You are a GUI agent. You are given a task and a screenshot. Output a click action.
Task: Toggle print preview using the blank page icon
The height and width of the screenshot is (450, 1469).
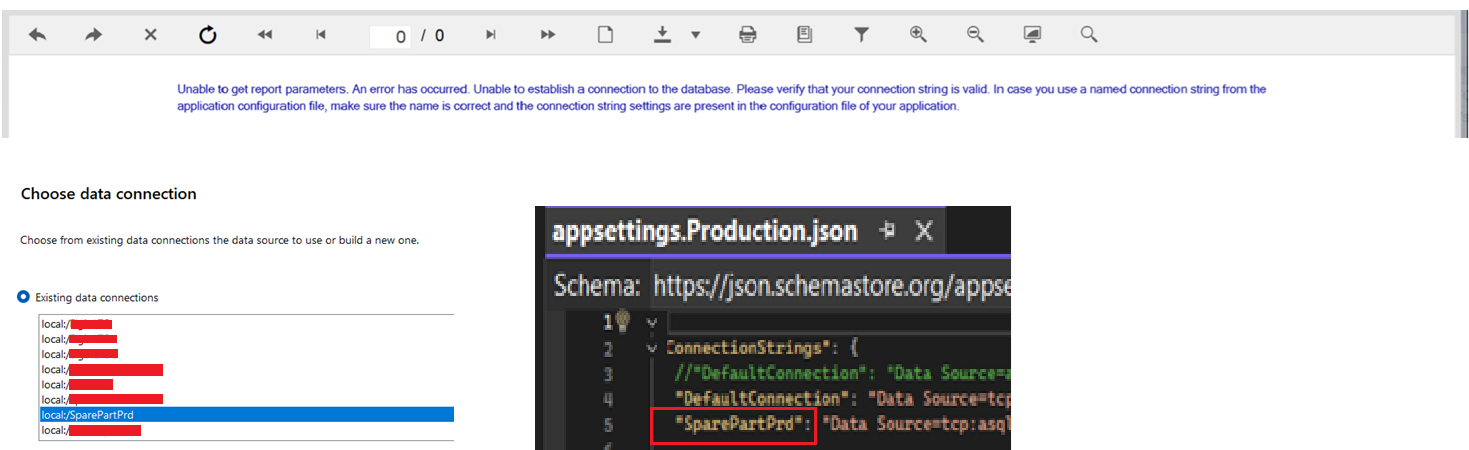(605, 35)
